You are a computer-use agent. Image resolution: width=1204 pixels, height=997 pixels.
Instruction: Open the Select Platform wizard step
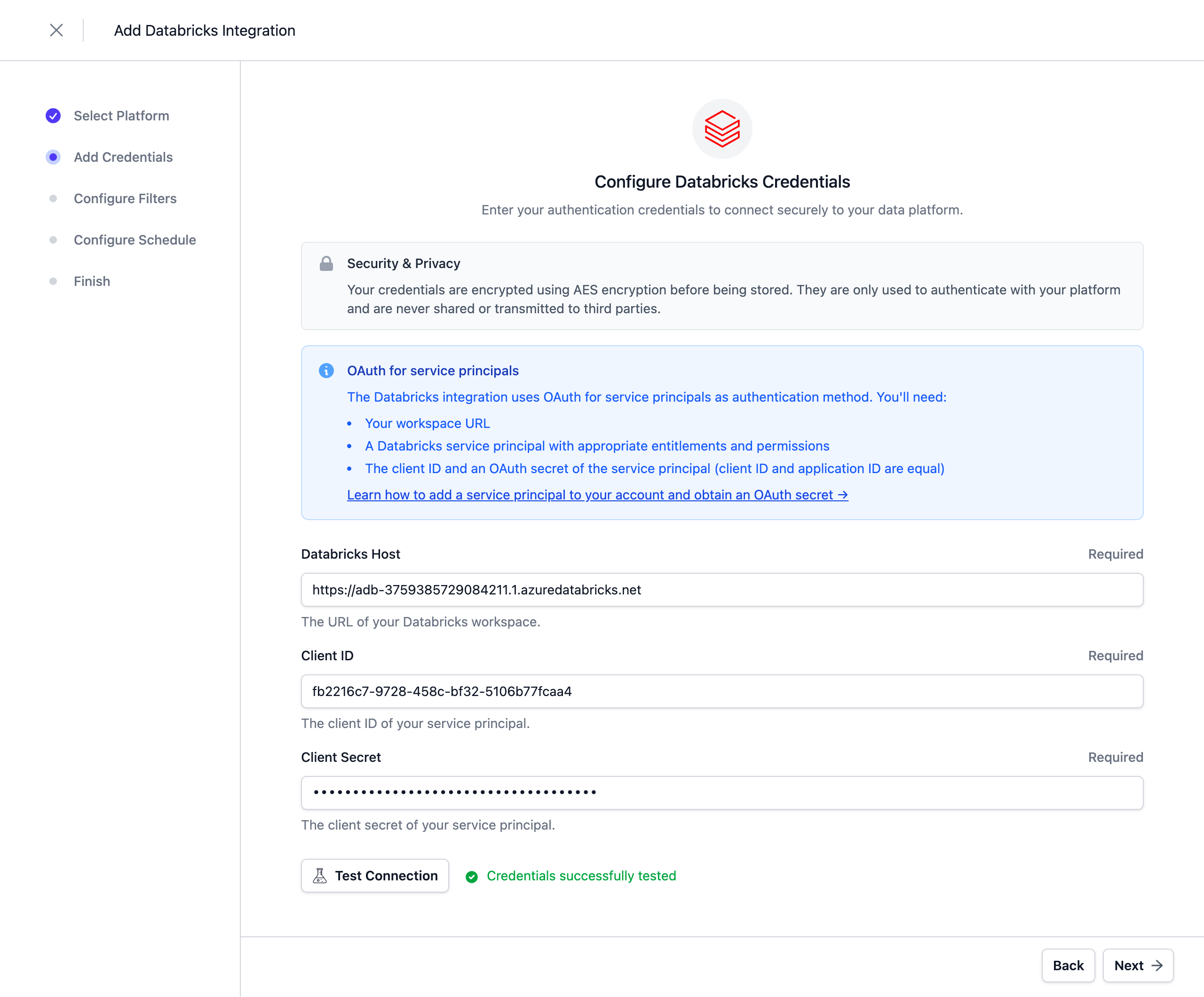point(121,115)
